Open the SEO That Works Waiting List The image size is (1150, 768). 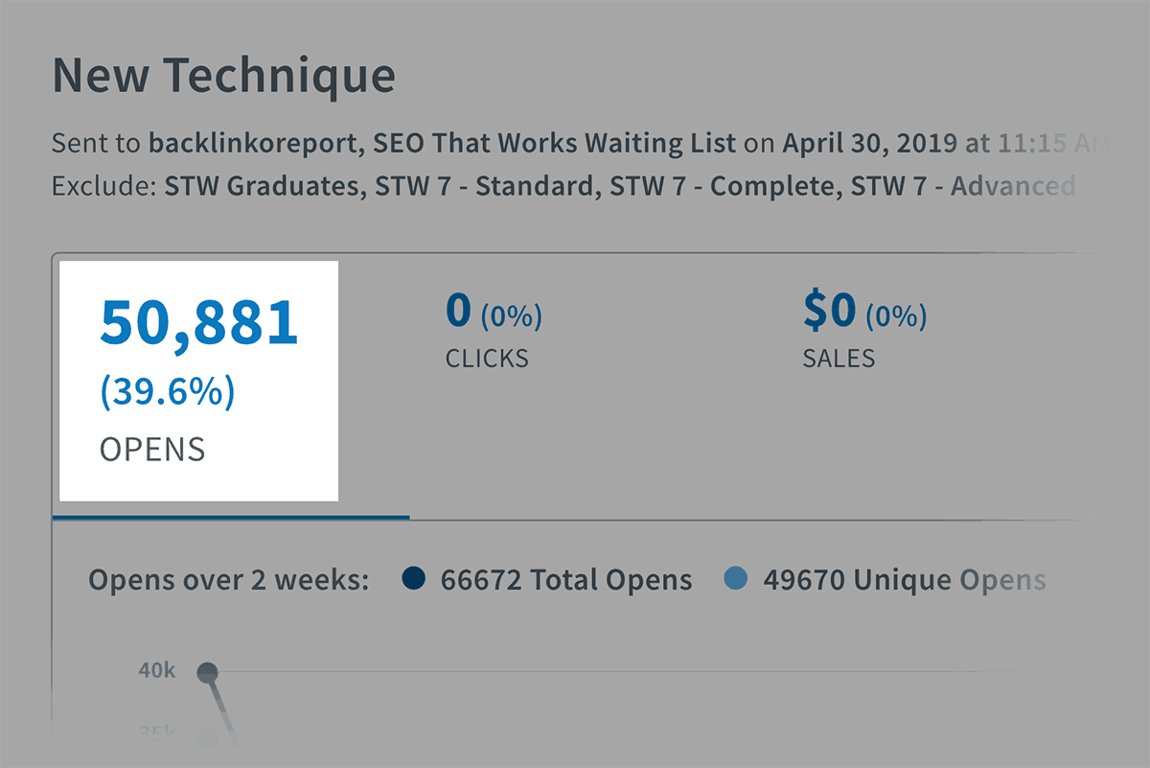coord(554,143)
